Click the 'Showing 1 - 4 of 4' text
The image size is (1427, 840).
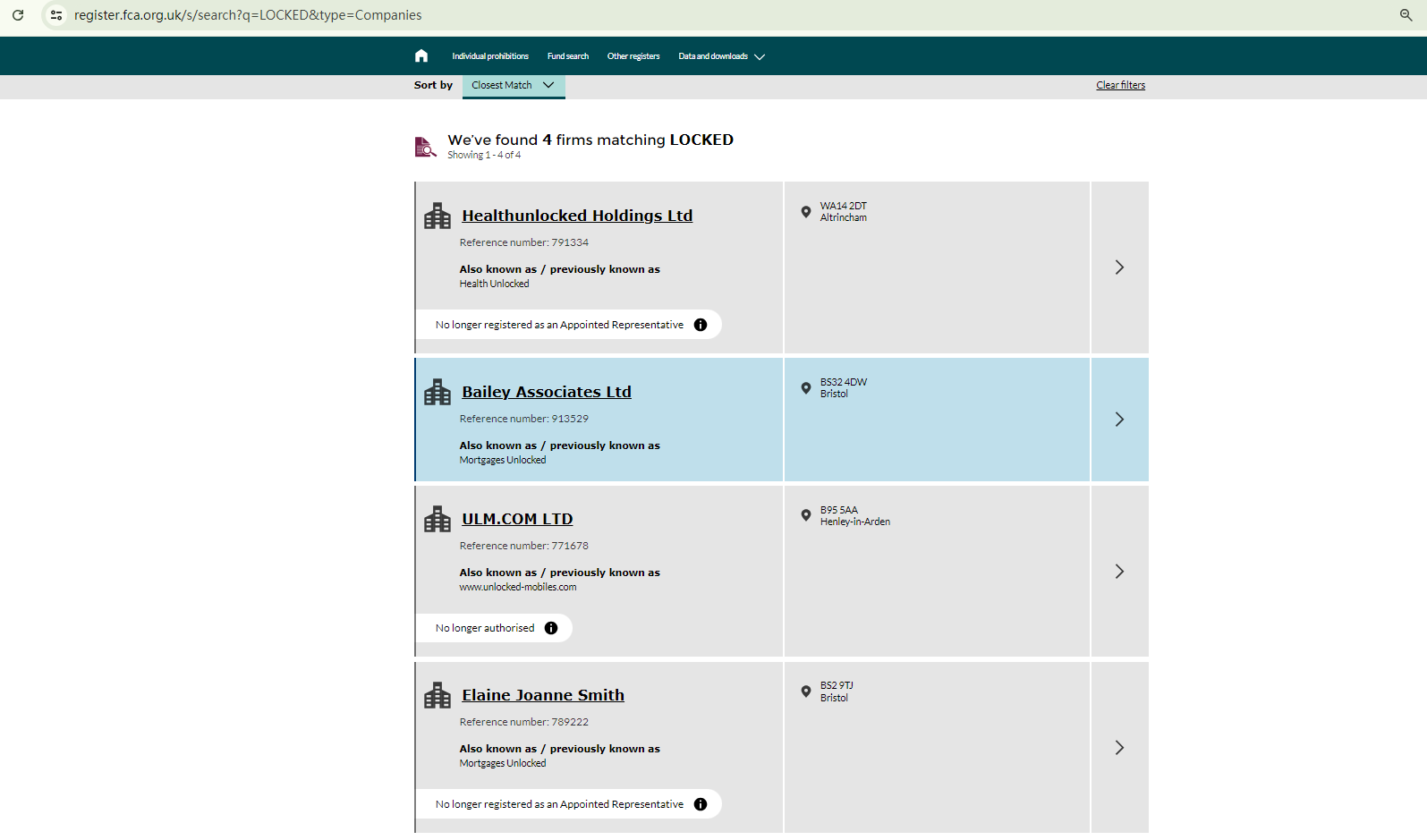tap(484, 155)
